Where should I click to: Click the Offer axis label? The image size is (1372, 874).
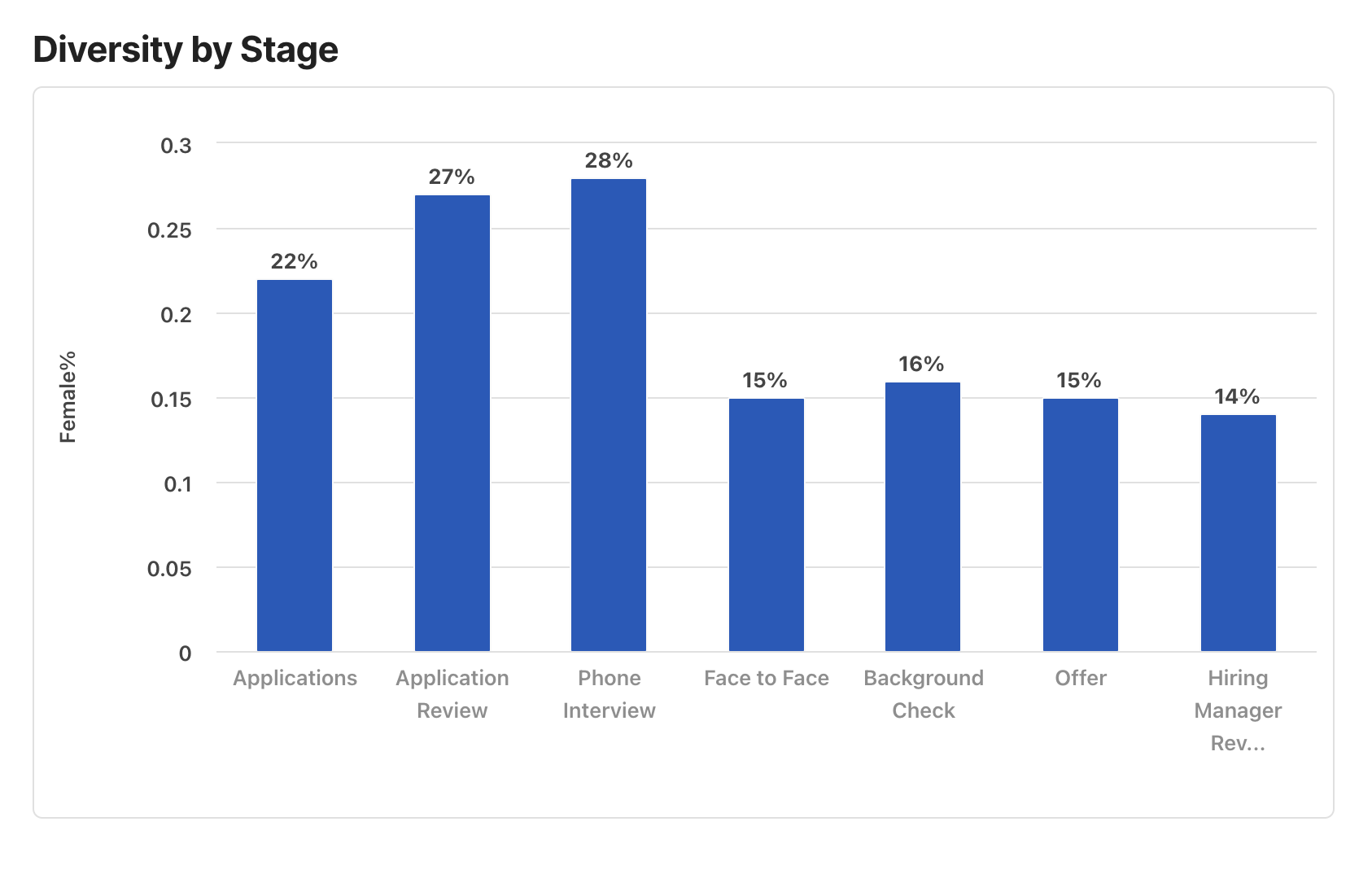[x=1081, y=679]
